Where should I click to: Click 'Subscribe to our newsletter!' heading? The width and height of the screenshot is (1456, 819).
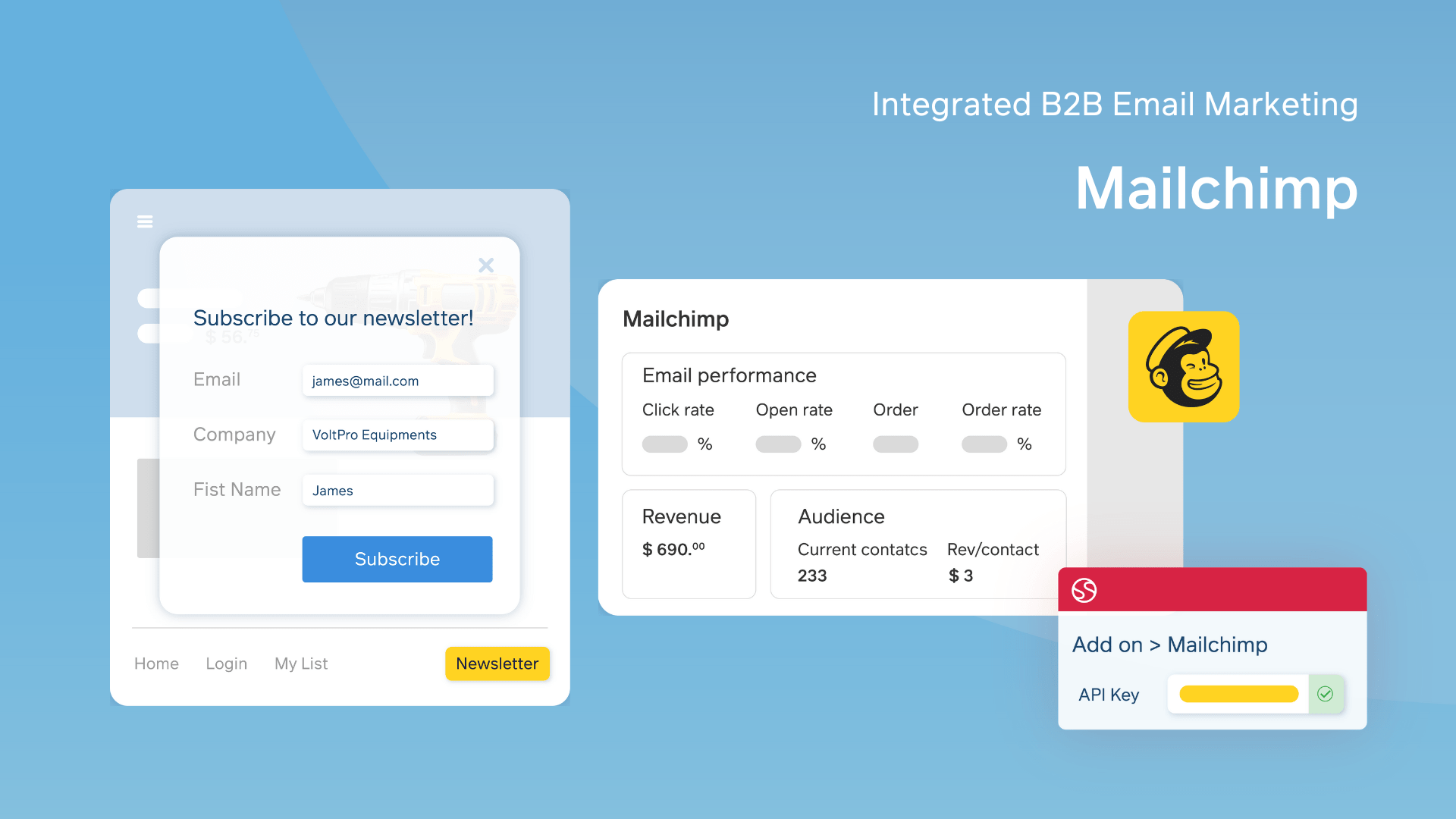pos(334,318)
